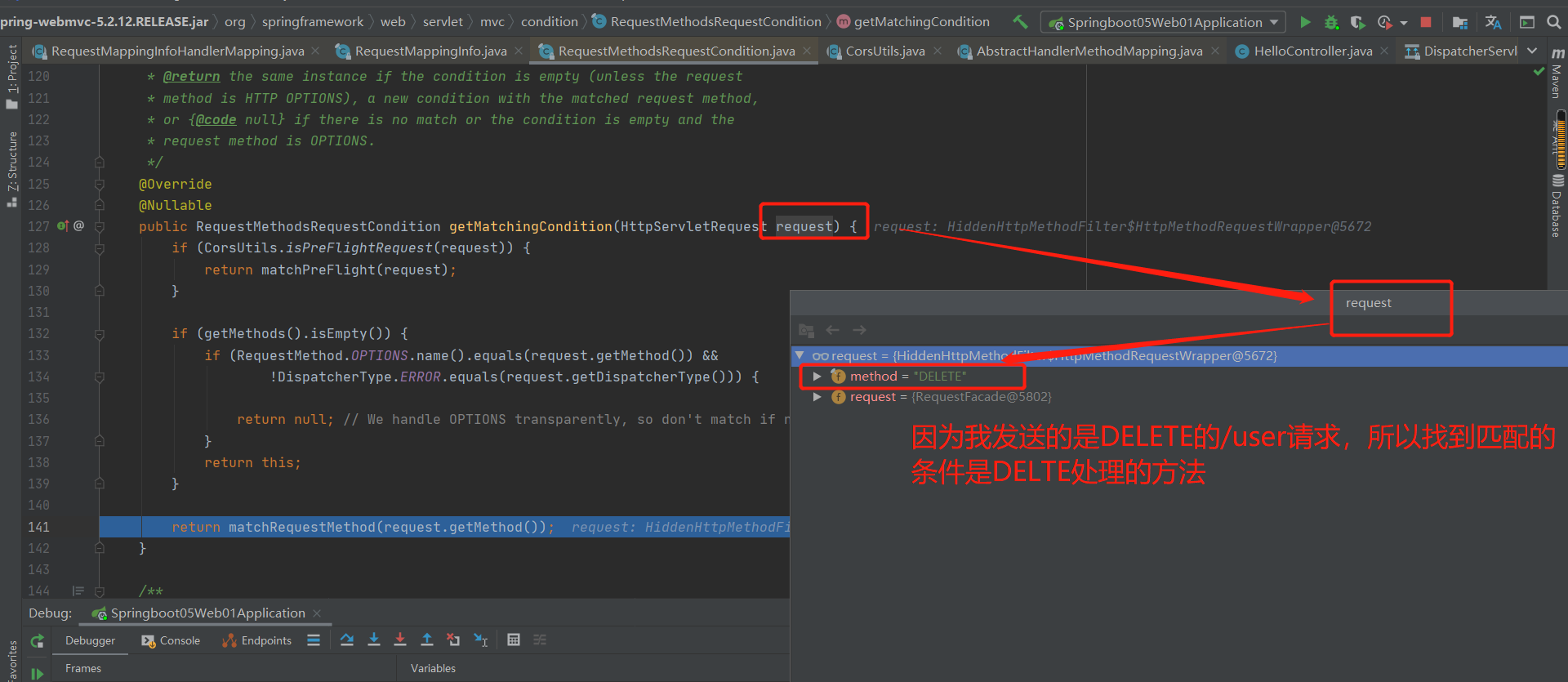Viewport: 1568px width, 682px height.
Task: Close the Springboot05Web01Application debug session tab
Action: tap(317, 613)
